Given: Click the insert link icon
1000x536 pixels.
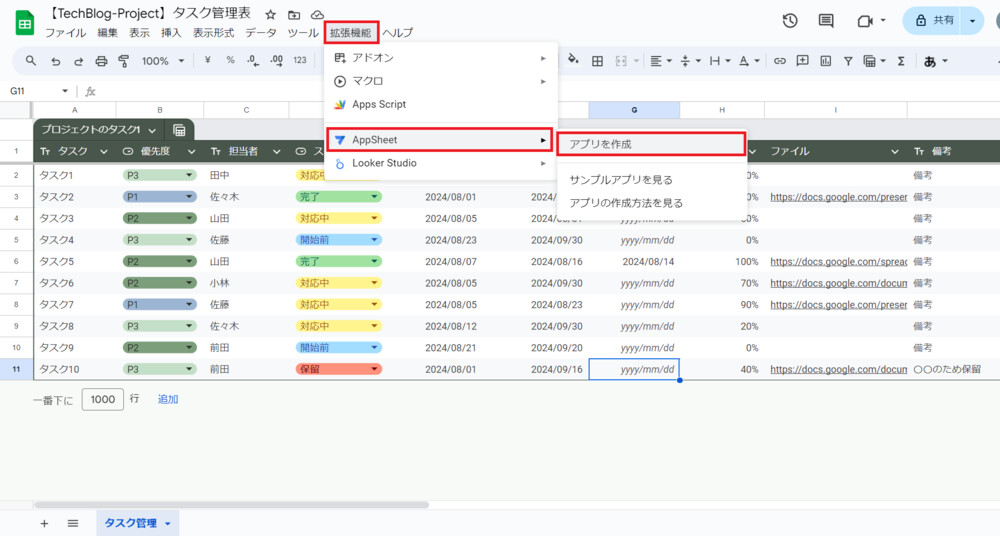Looking at the screenshot, I should tap(780, 61).
